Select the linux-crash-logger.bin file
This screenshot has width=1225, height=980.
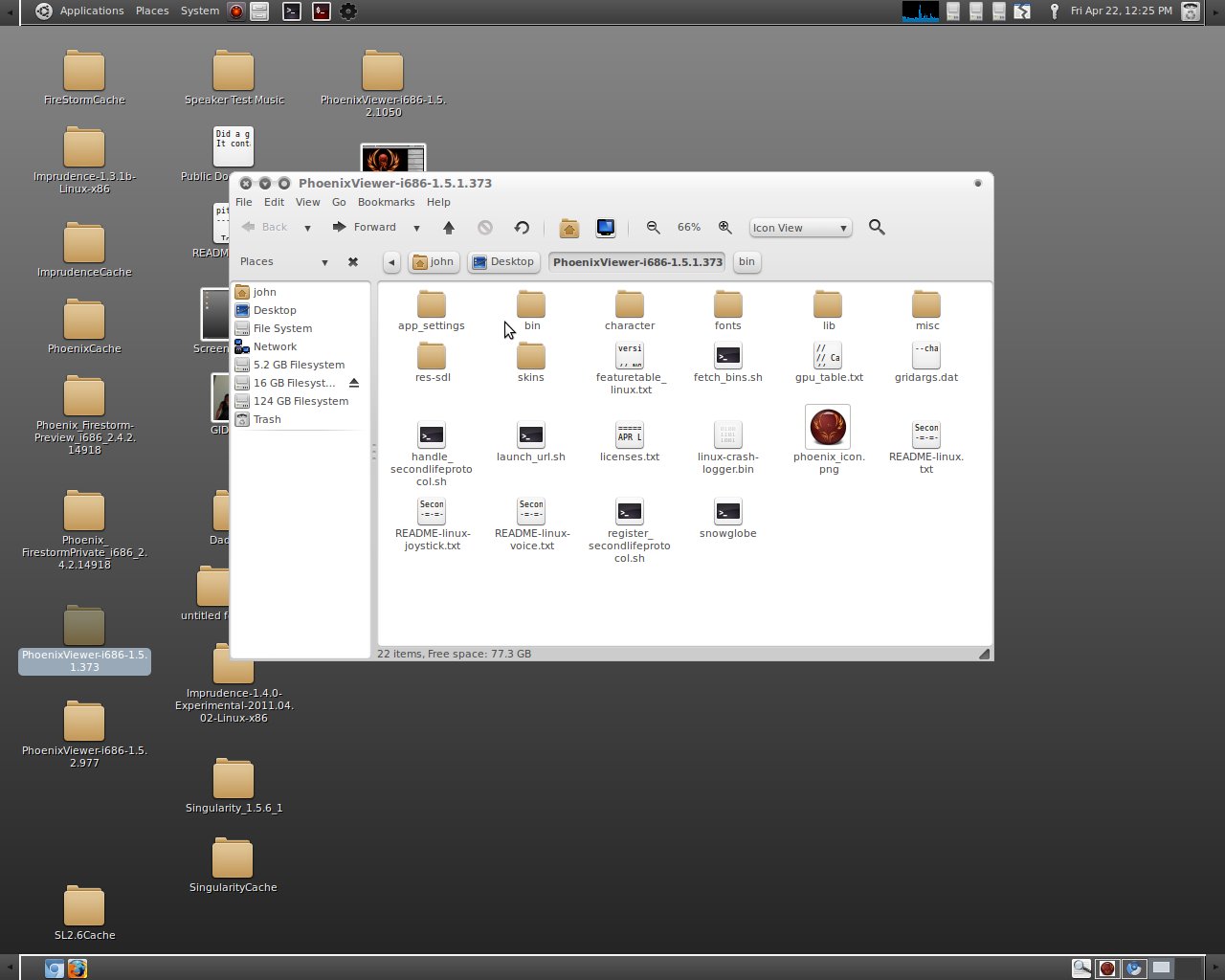[728, 448]
